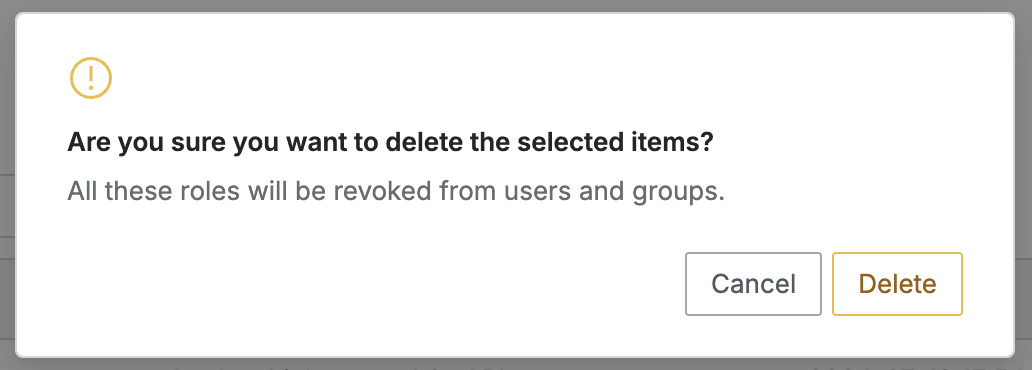The height and width of the screenshot is (370, 1032).
Task: Click the Cancel button
Action: pos(753,284)
